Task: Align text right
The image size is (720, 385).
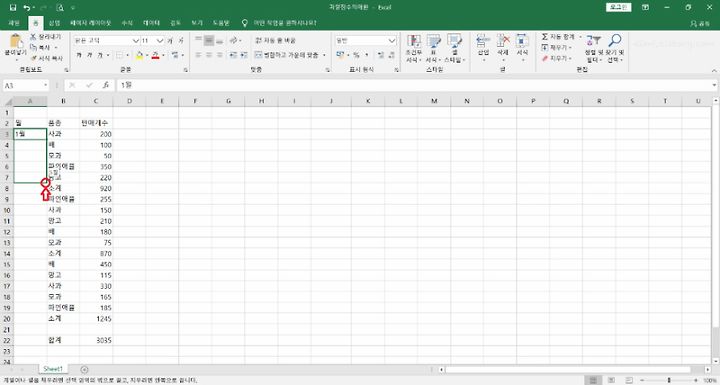Action: point(219,55)
